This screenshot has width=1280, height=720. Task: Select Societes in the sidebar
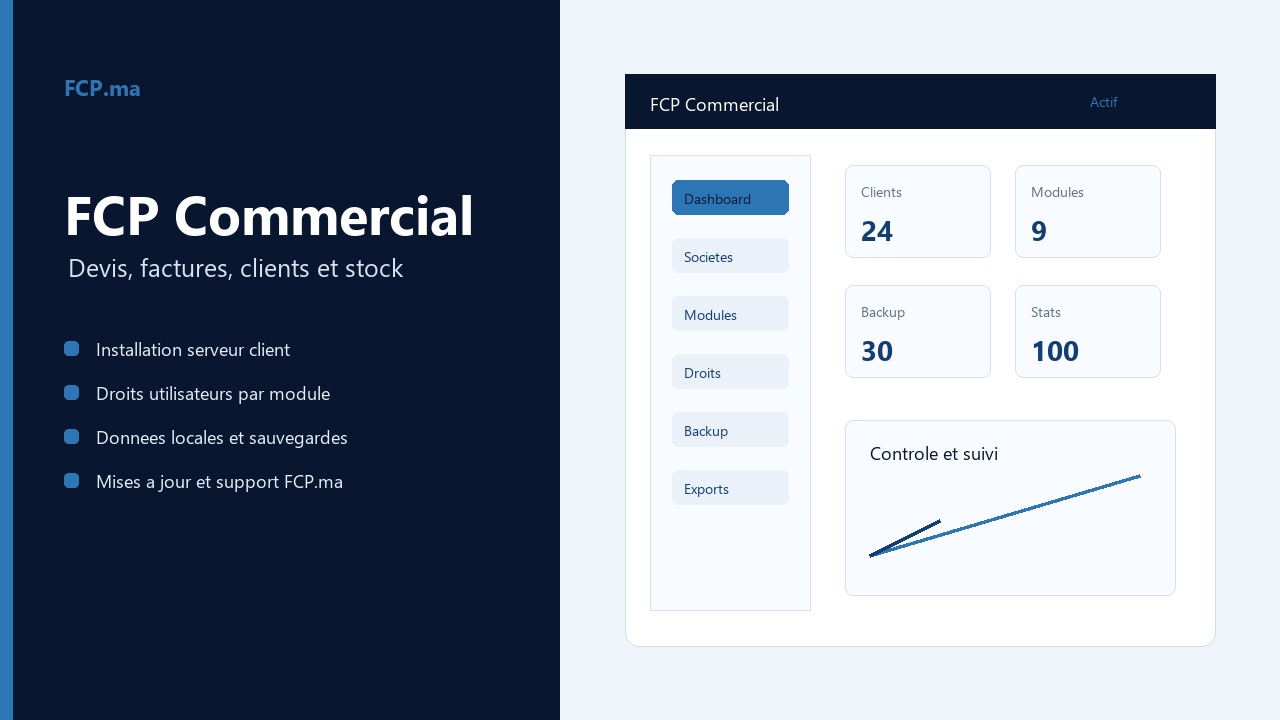(x=730, y=256)
